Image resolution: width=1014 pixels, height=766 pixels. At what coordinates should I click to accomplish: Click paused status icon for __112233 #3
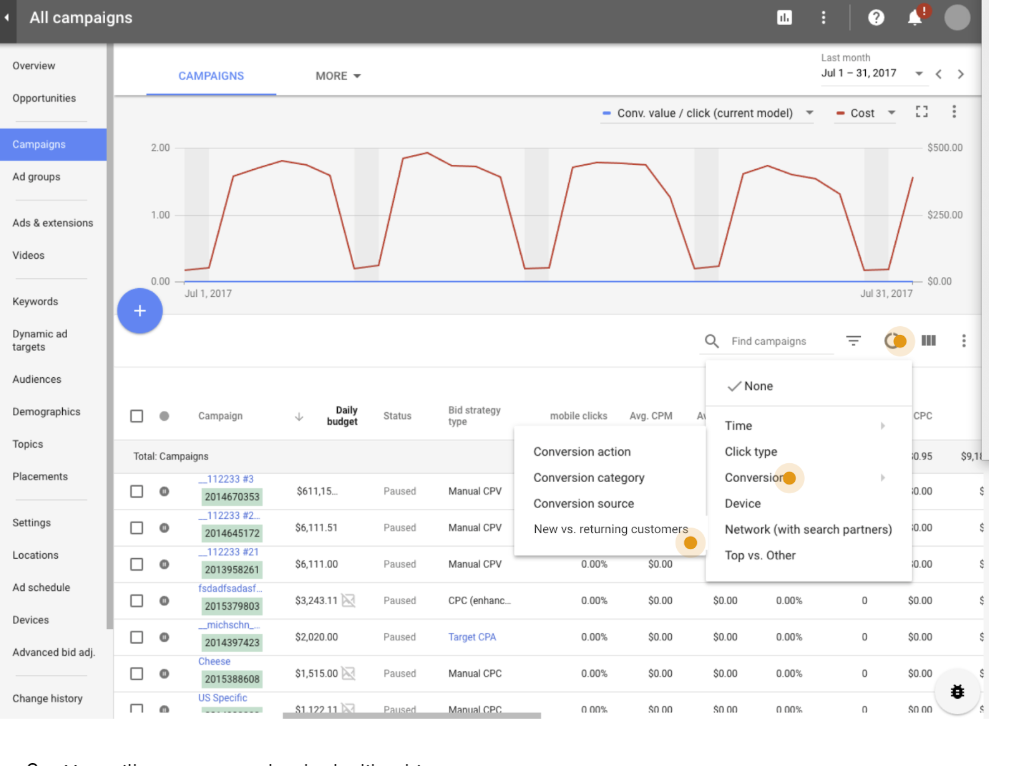tap(164, 491)
